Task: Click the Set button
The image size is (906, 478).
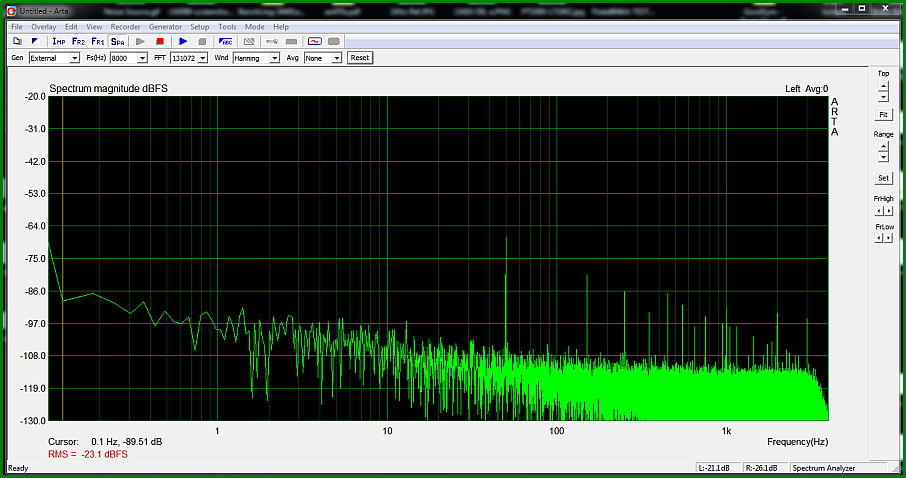Action: tap(883, 178)
